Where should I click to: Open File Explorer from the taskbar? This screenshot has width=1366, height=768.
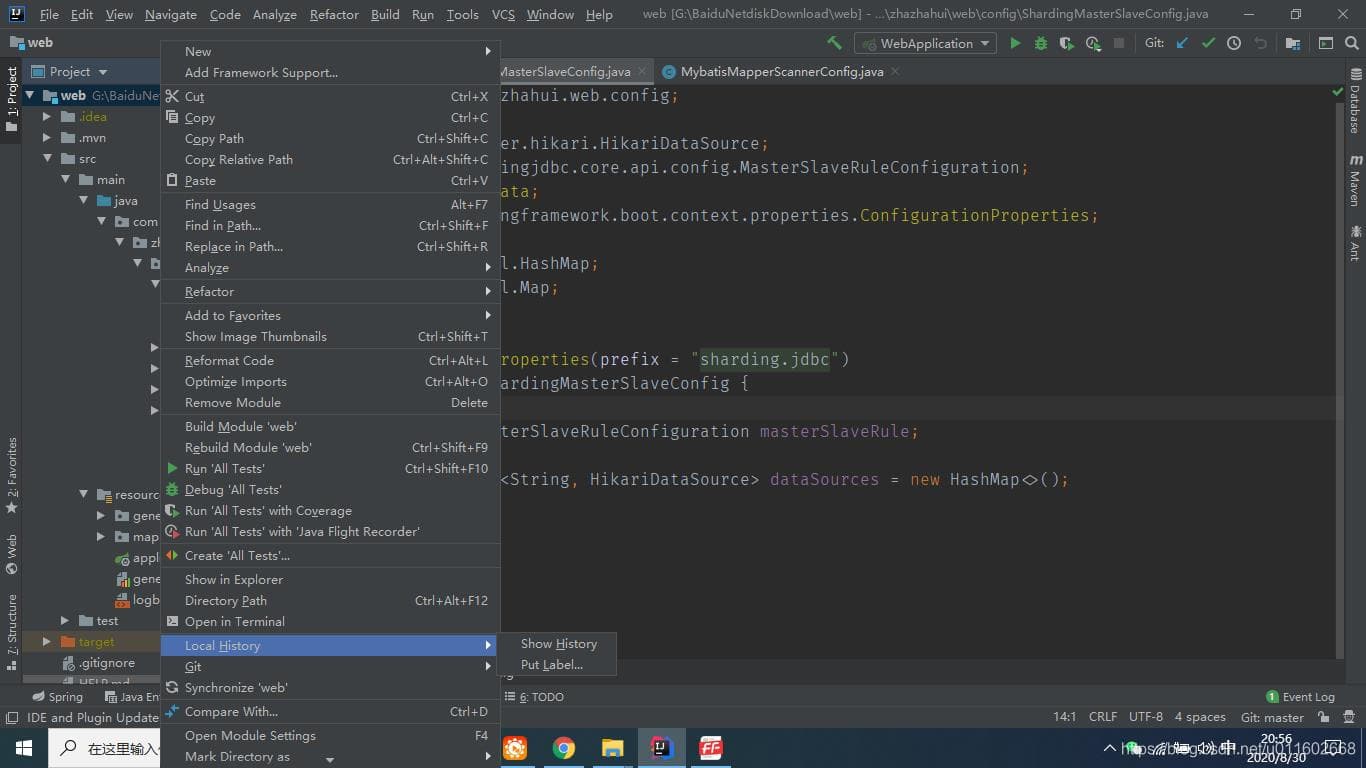click(x=613, y=748)
